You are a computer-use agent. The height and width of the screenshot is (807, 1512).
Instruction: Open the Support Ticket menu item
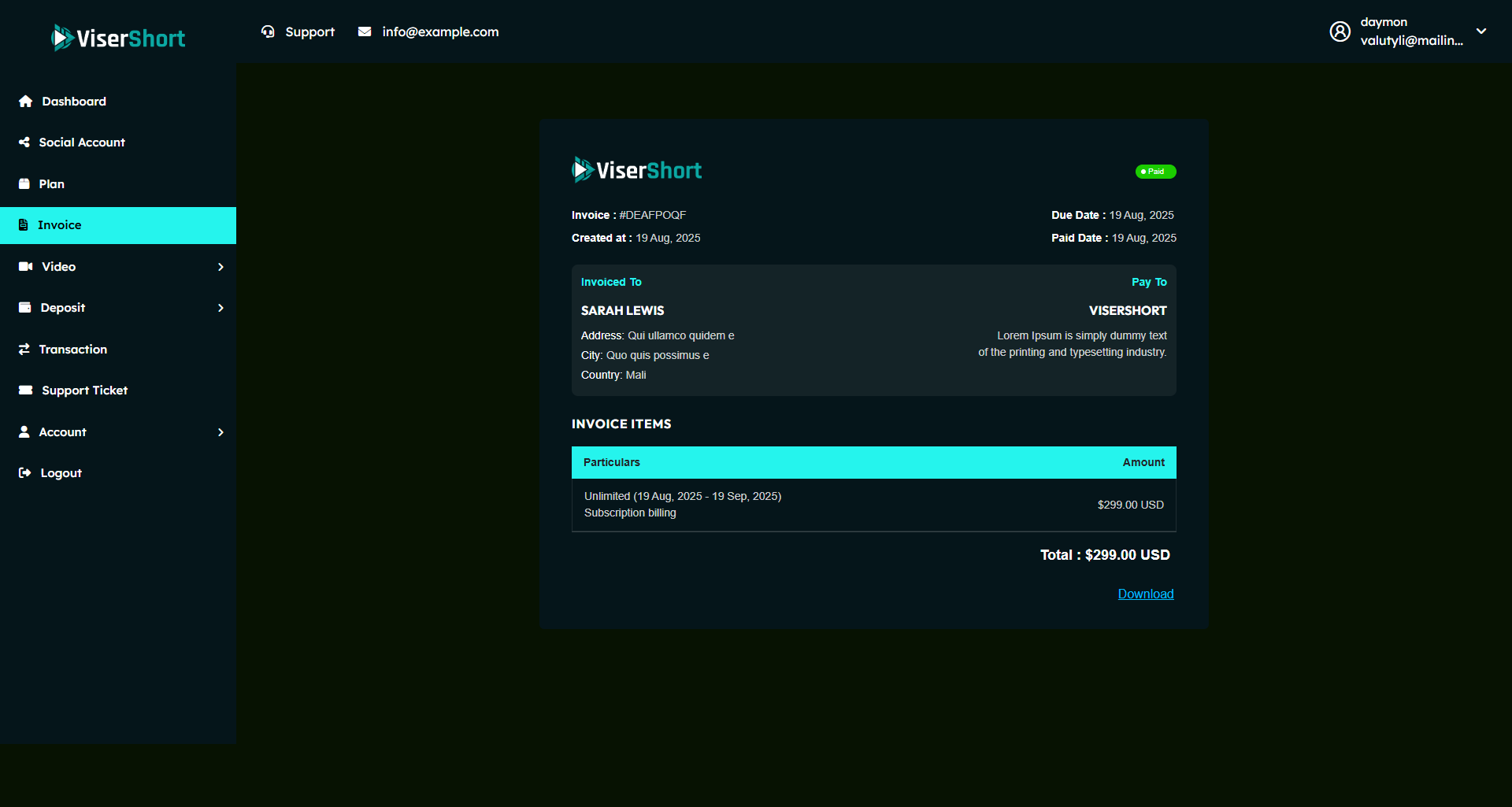pos(118,391)
